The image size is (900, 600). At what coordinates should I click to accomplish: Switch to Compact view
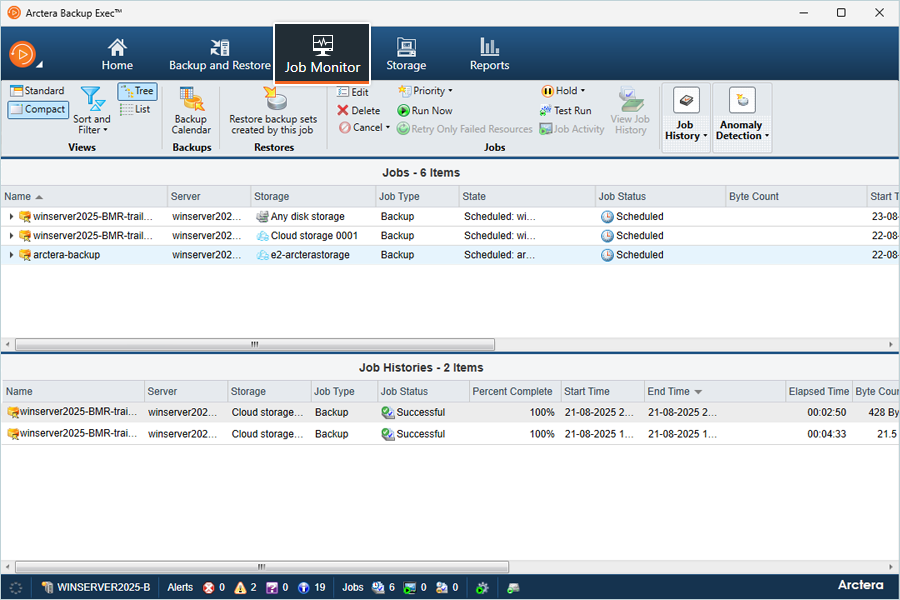tap(38, 109)
